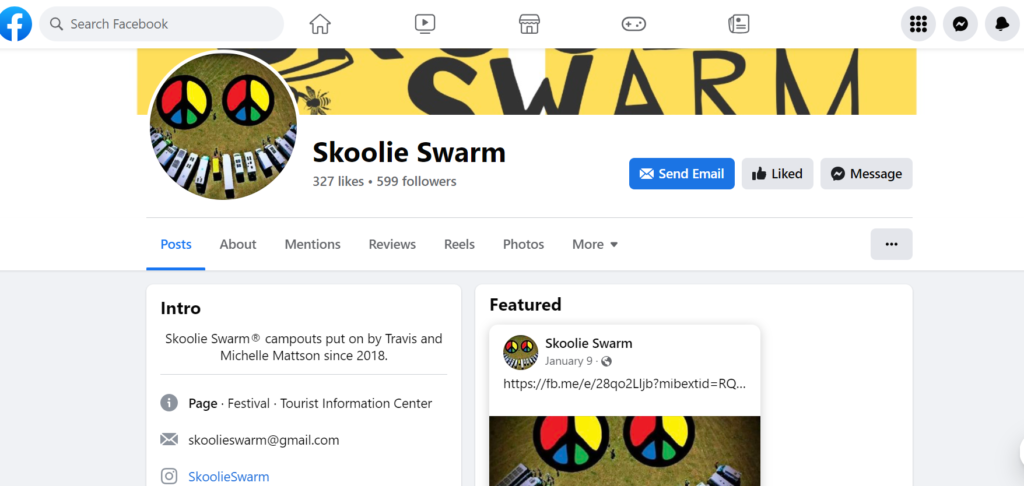The width and height of the screenshot is (1024, 486).
Task: Open the Marketplace storefront icon
Action: [x=529, y=24]
